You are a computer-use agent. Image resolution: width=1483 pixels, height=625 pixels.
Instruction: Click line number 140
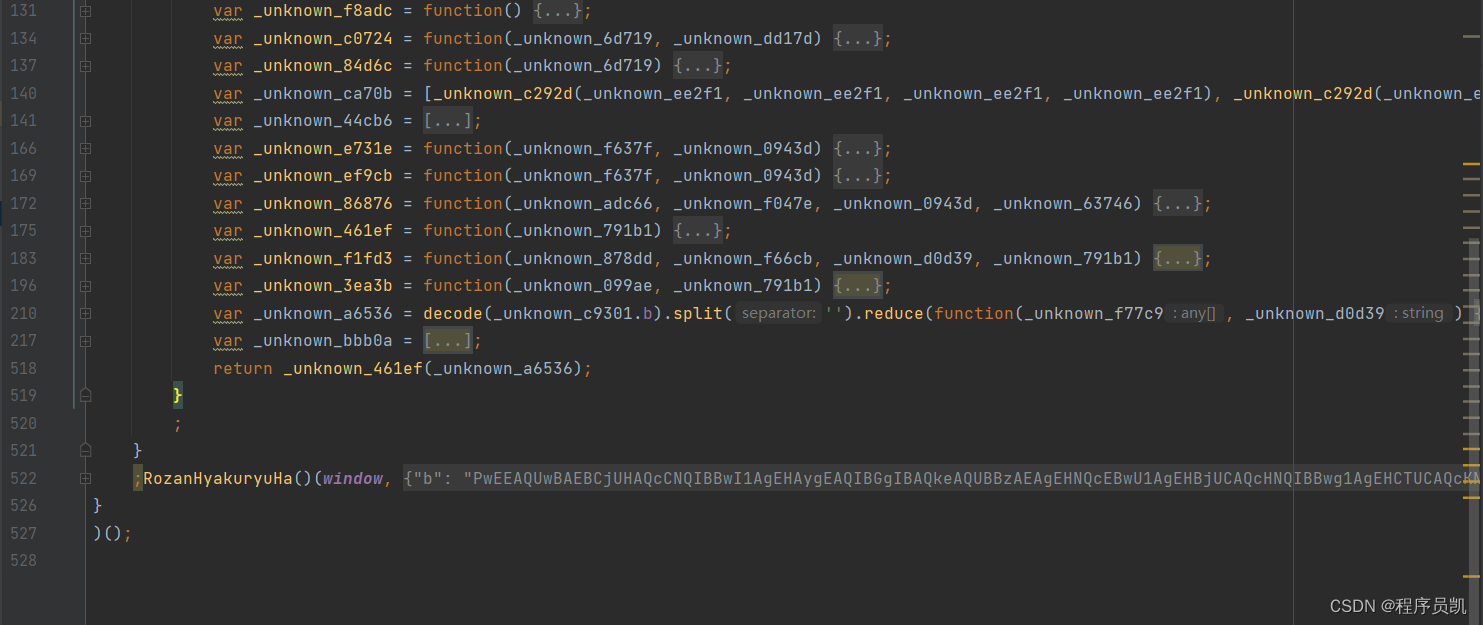pos(22,94)
